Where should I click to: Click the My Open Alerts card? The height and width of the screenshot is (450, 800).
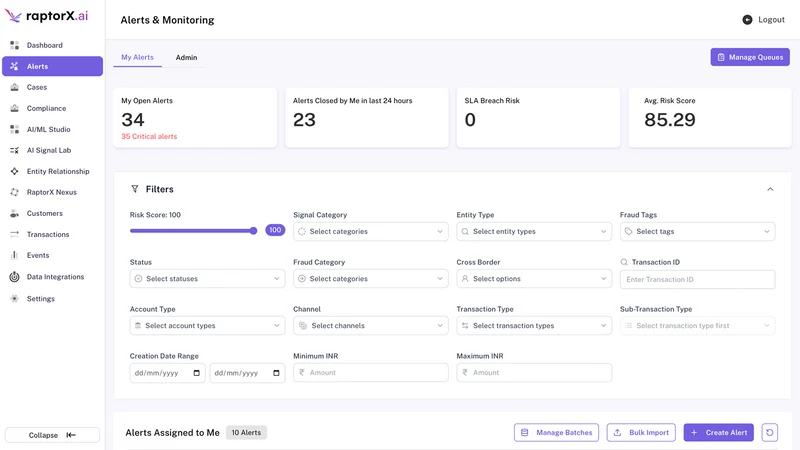pos(195,118)
